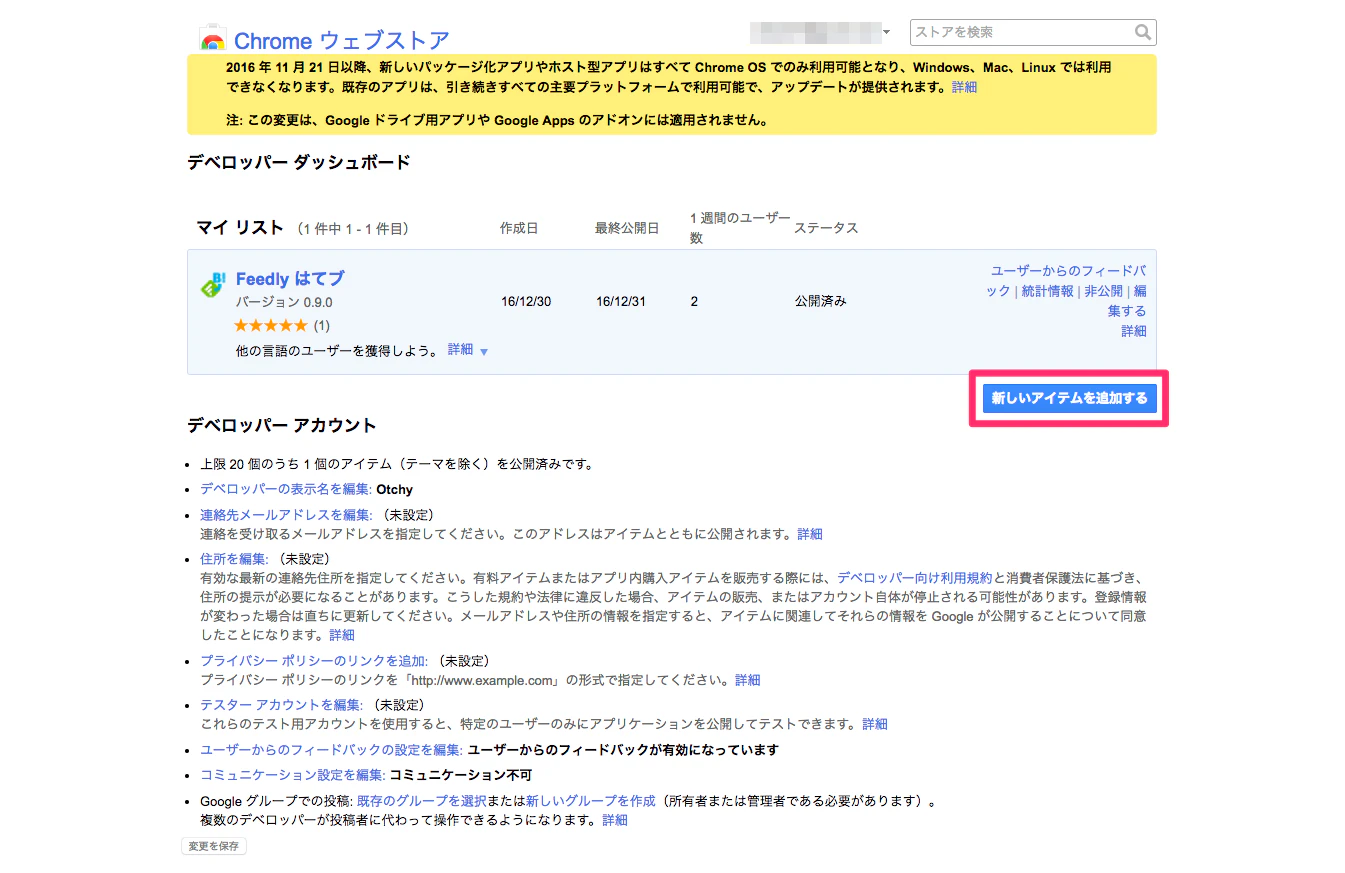Click the 作成日 column header
The height and width of the screenshot is (873, 1345).
(x=519, y=228)
